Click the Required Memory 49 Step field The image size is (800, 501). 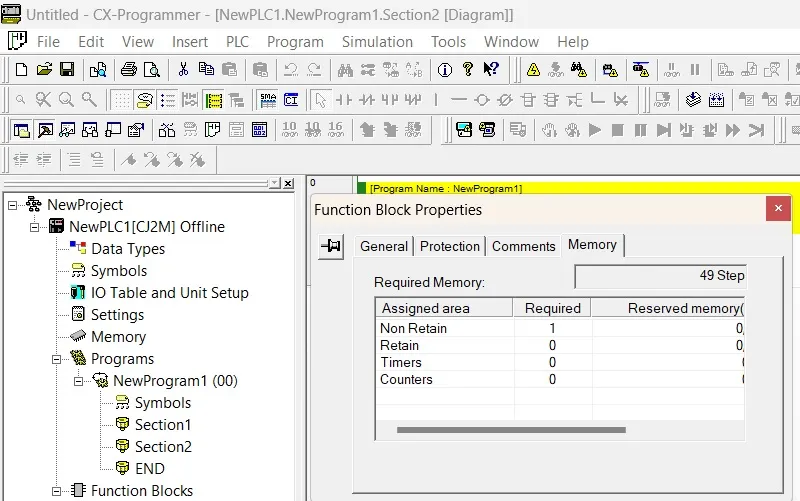660,276
